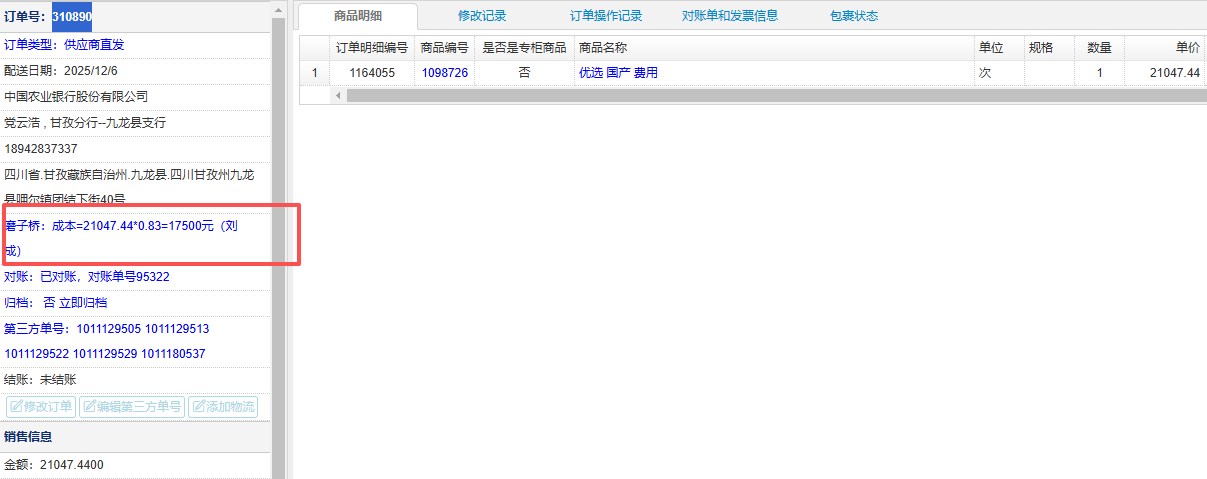Click the up arrow of the left panel scrollbar
Viewport: 1207px width, 479px height.
coord(279,8)
